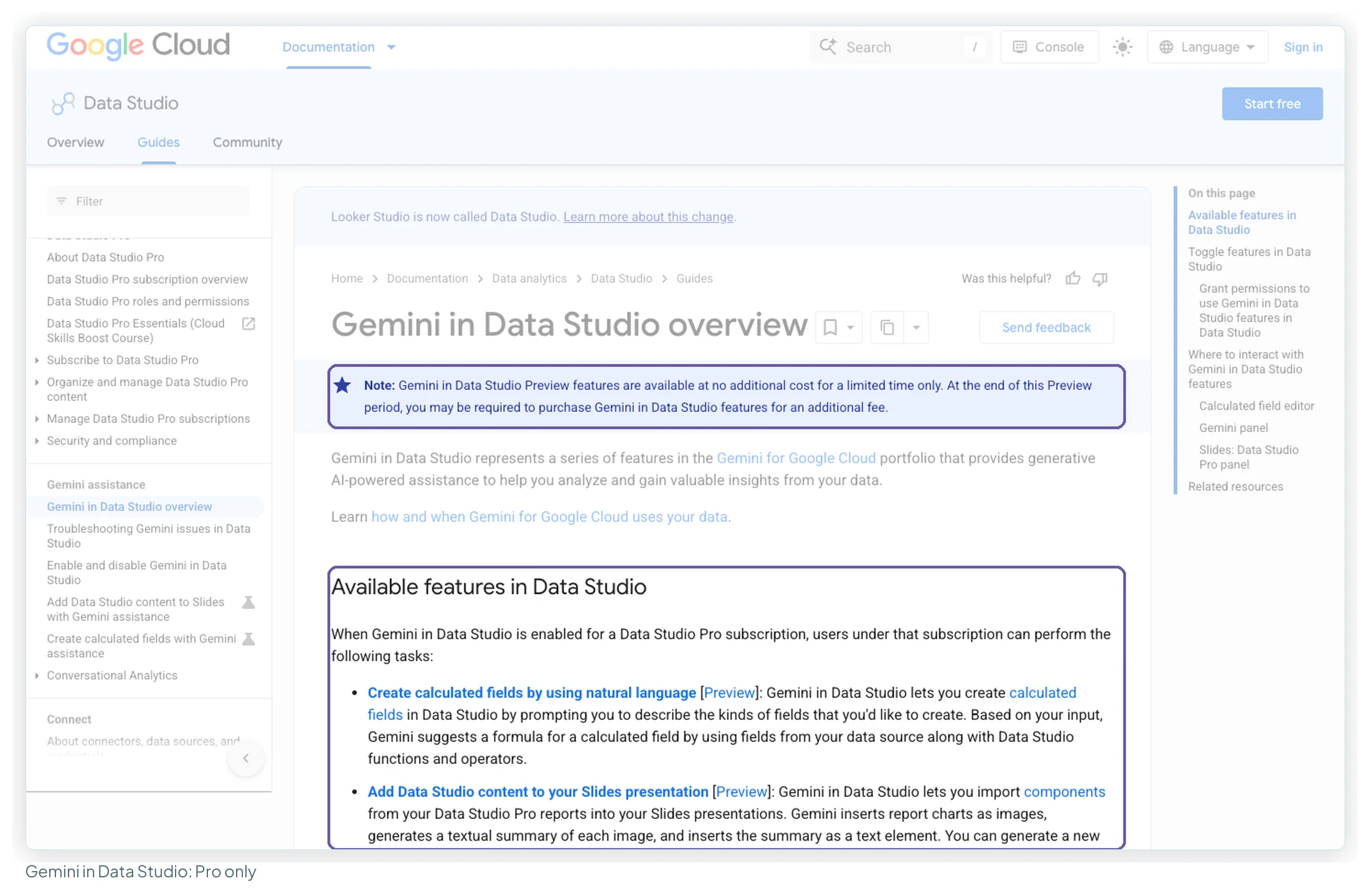Open Troubleshooting Gemini issues in Data Studio
This screenshot has width=1370, height=896.
pyautogui.click(x=148, y=536)
